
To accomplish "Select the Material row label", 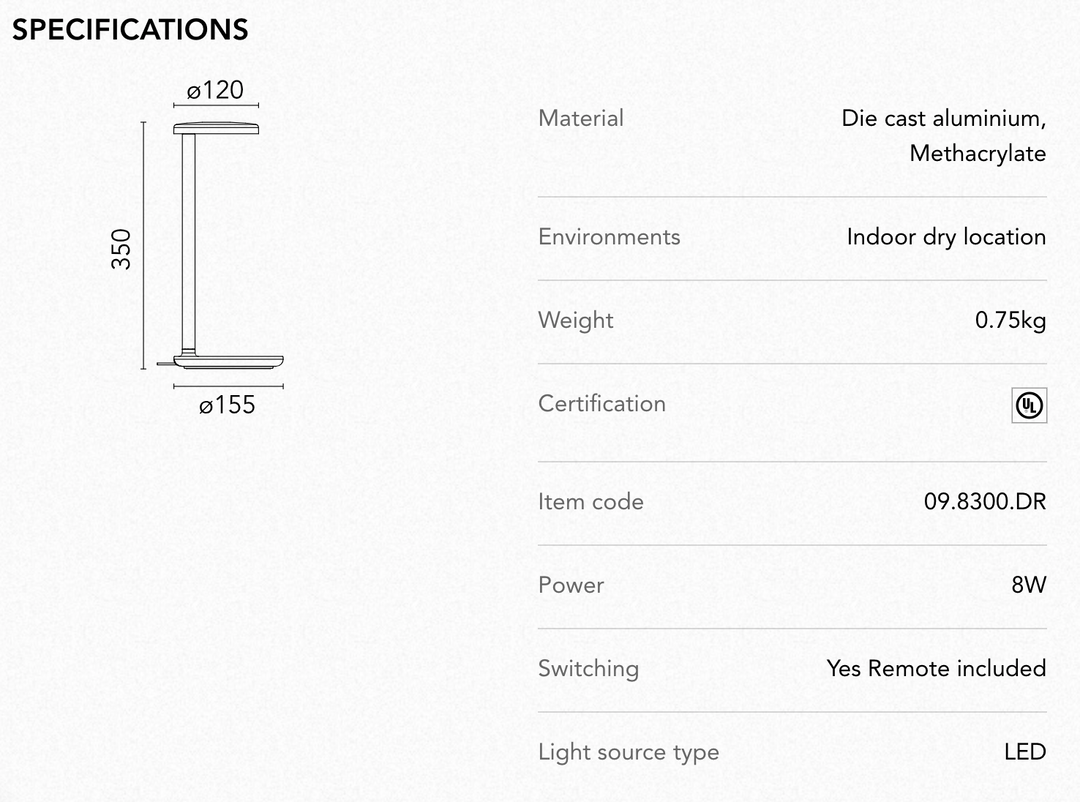I will (x=581, y=118).
